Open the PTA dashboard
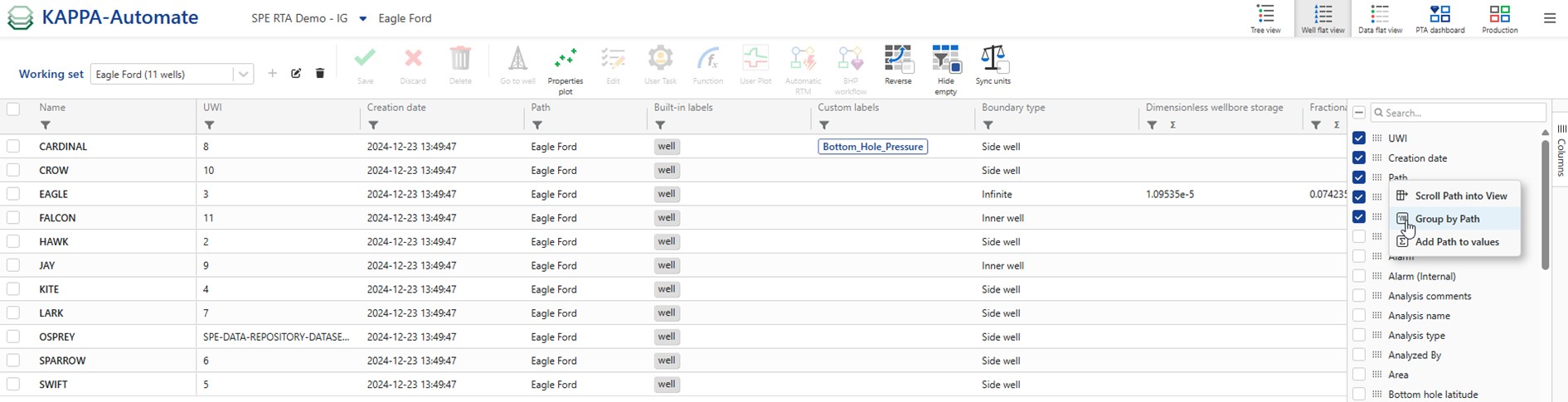Image resolution: width=1568 pixels, height=402 pixels. [1439, 18]
